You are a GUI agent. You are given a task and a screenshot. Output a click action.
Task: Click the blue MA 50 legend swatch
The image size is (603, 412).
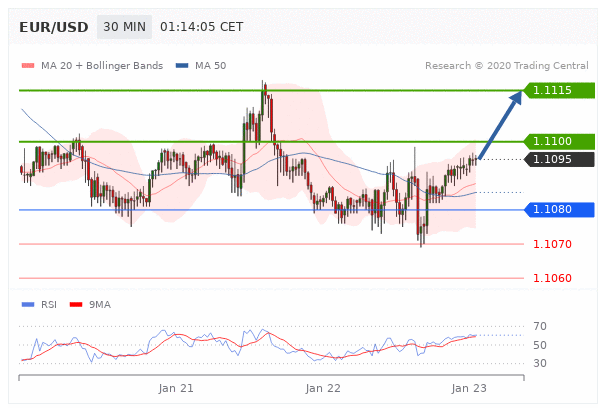[182, 66]
